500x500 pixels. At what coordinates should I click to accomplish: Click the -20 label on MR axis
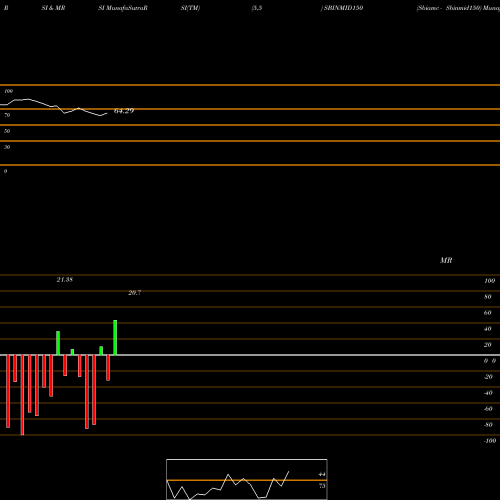[x=488, y=377]
